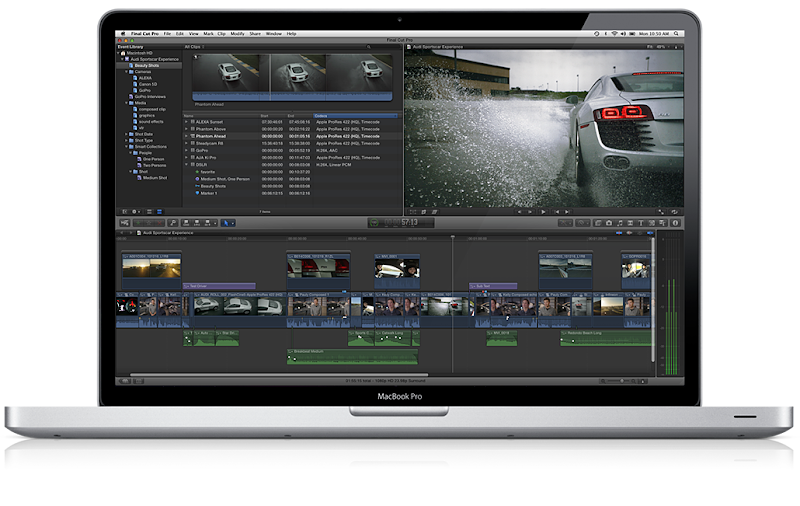The height and width of the screenshot is (506, 800).
Task: Open the browser gear action menu
Action: click(x=136, y=211)
